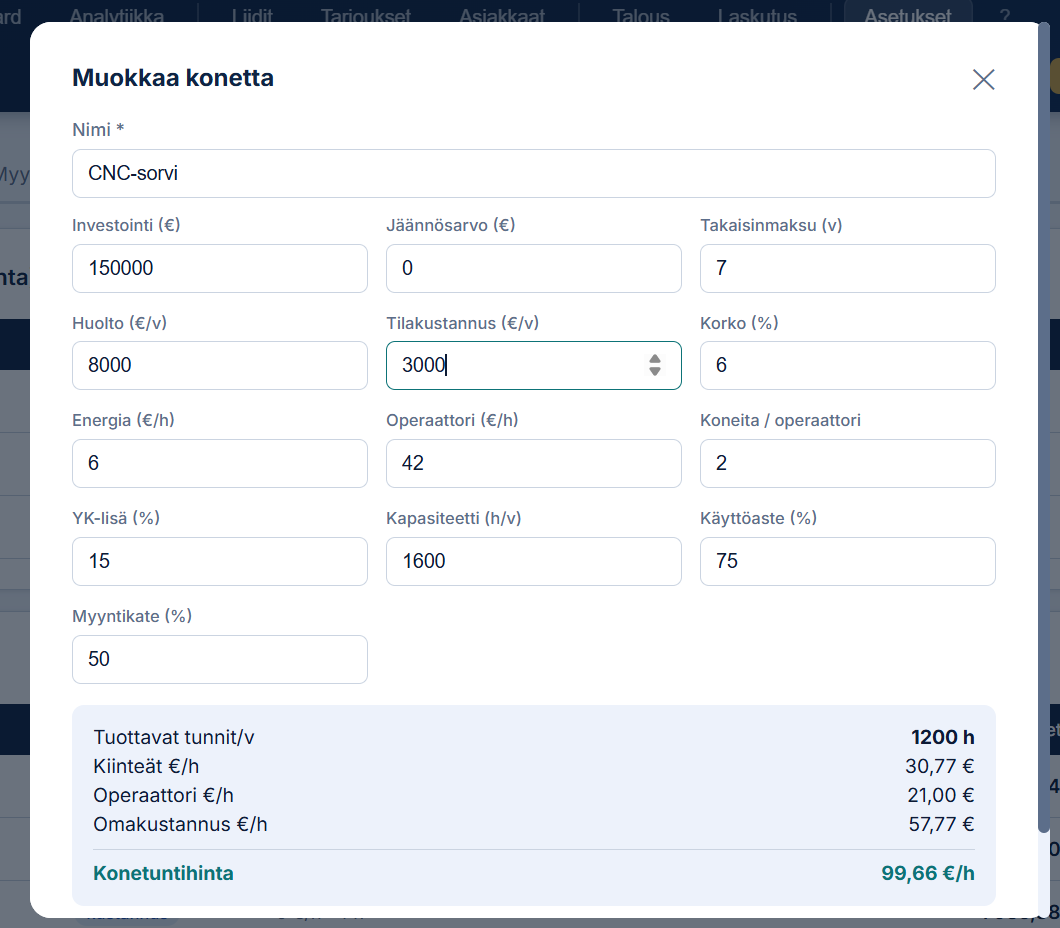Click the Jäännösarvo (€) input

(x=533, y=268)
